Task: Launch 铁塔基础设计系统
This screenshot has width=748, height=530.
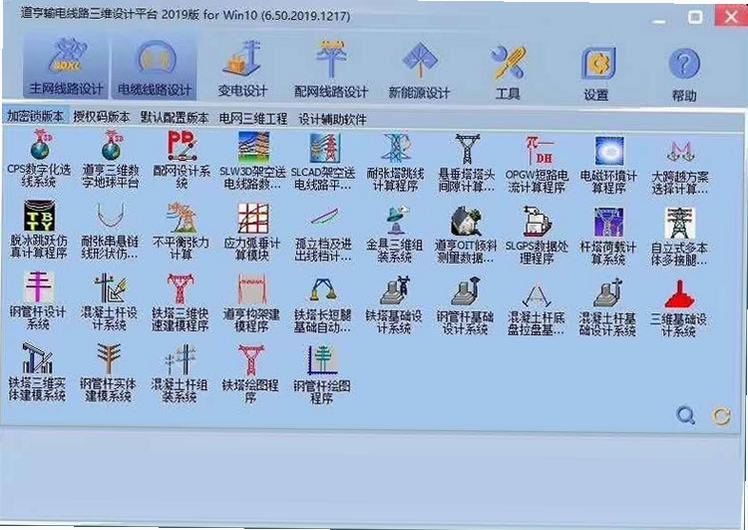Action: [394, 305]
